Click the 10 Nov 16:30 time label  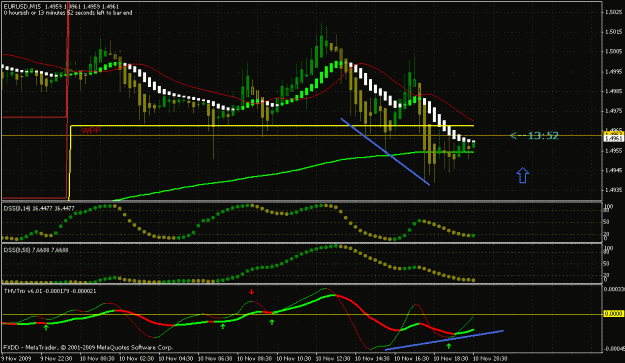tap(412, 359)
